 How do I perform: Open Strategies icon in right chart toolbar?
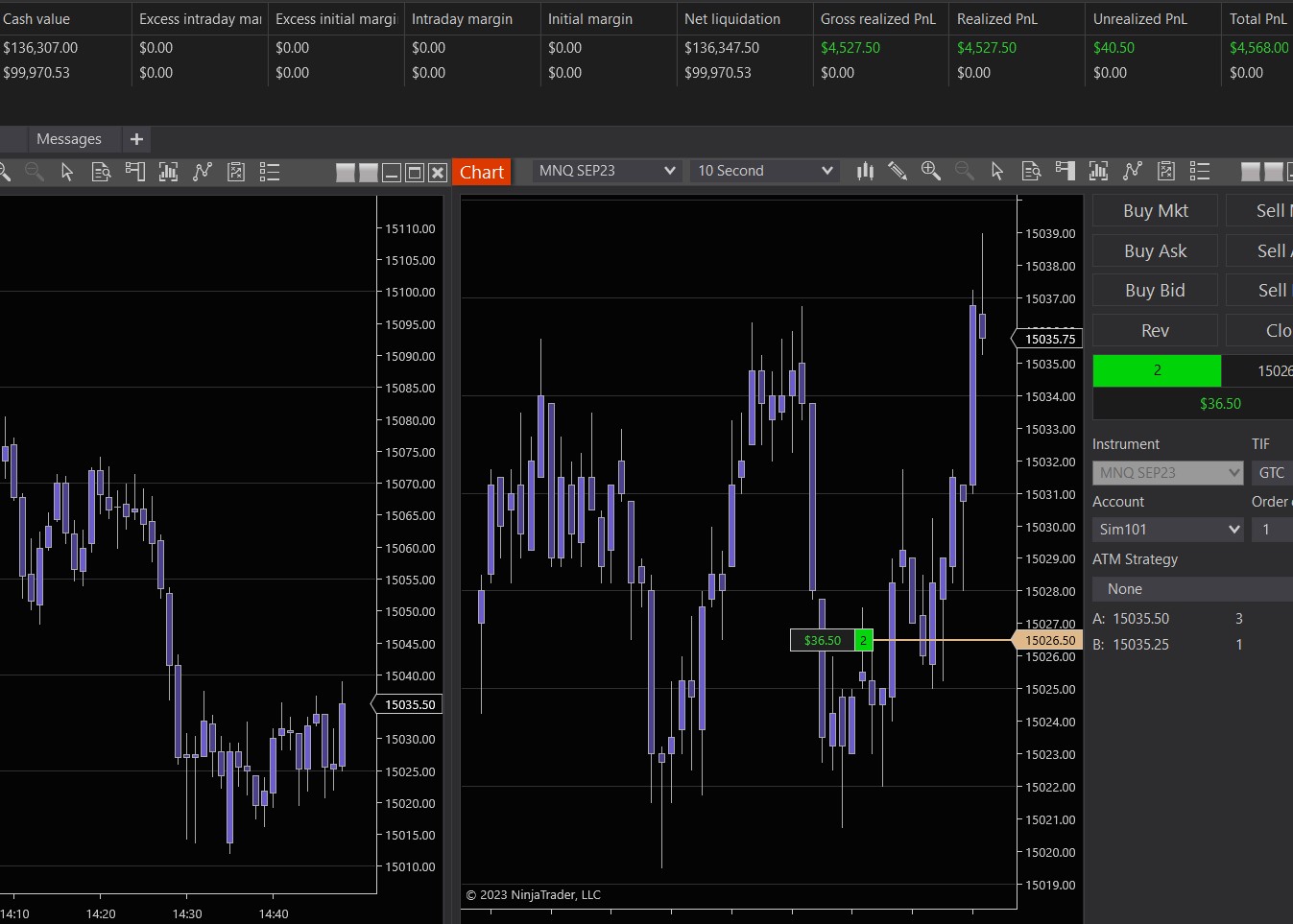[x=1133, y=171]
